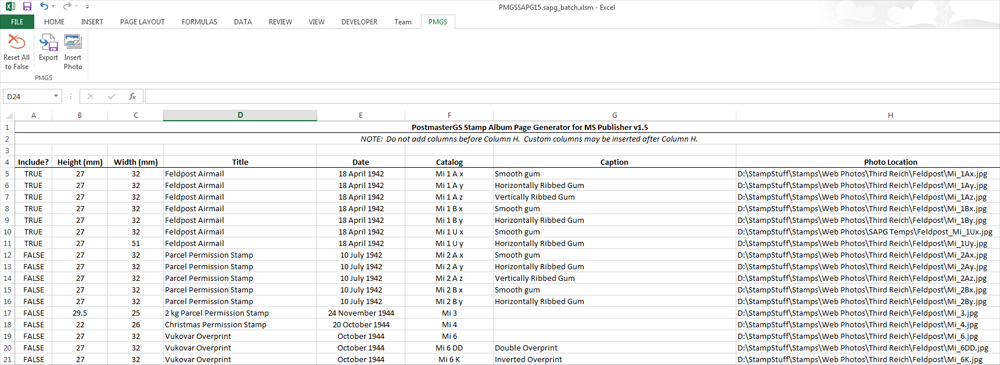The width and height of the screenshot is (1000, 365).
Task: Click the Include? column heading cell
Action: [x=33, y=162]
